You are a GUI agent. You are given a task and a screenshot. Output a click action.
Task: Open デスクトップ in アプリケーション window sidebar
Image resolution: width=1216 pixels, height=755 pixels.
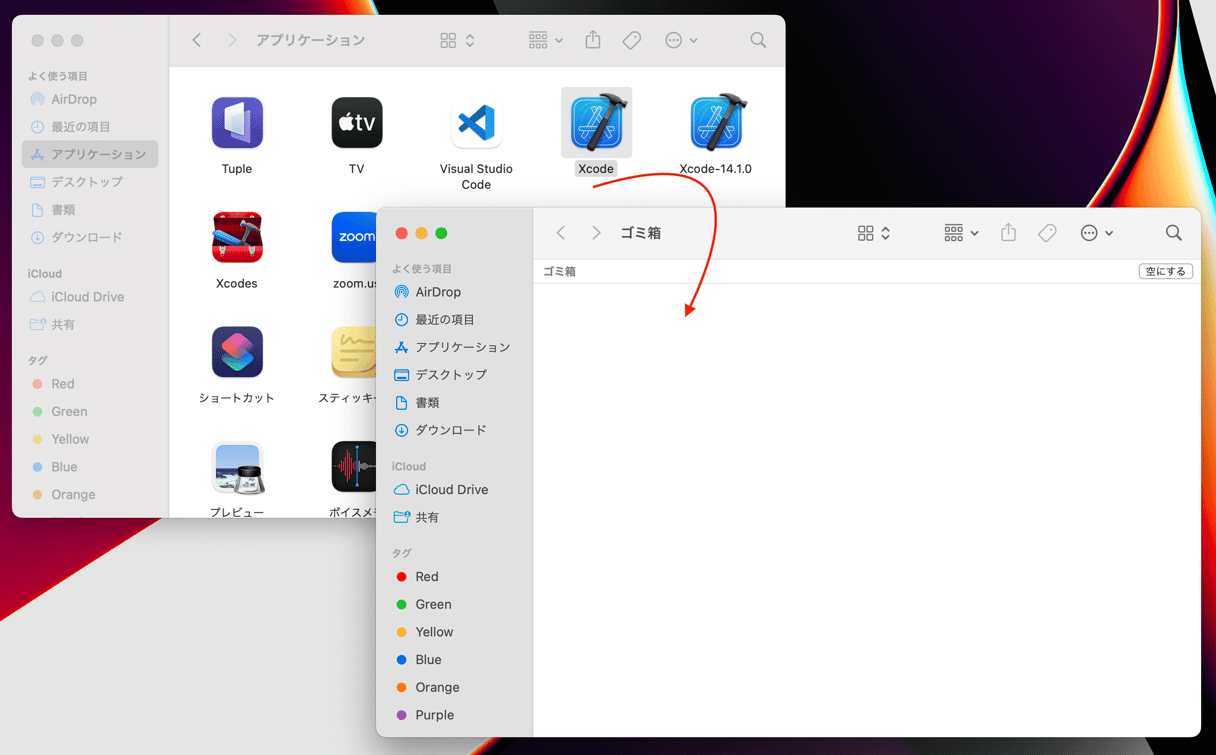point(90,182)
